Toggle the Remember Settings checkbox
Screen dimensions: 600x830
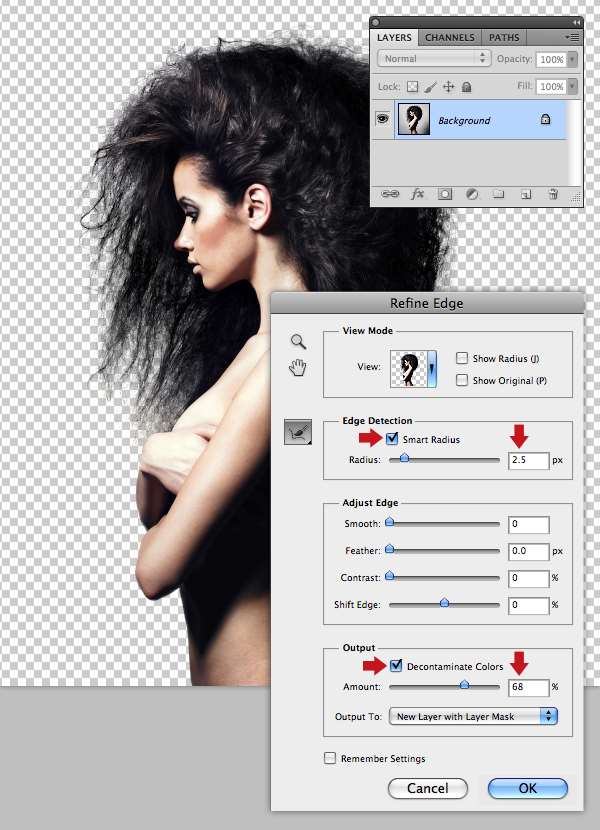[x=330, y=758]
